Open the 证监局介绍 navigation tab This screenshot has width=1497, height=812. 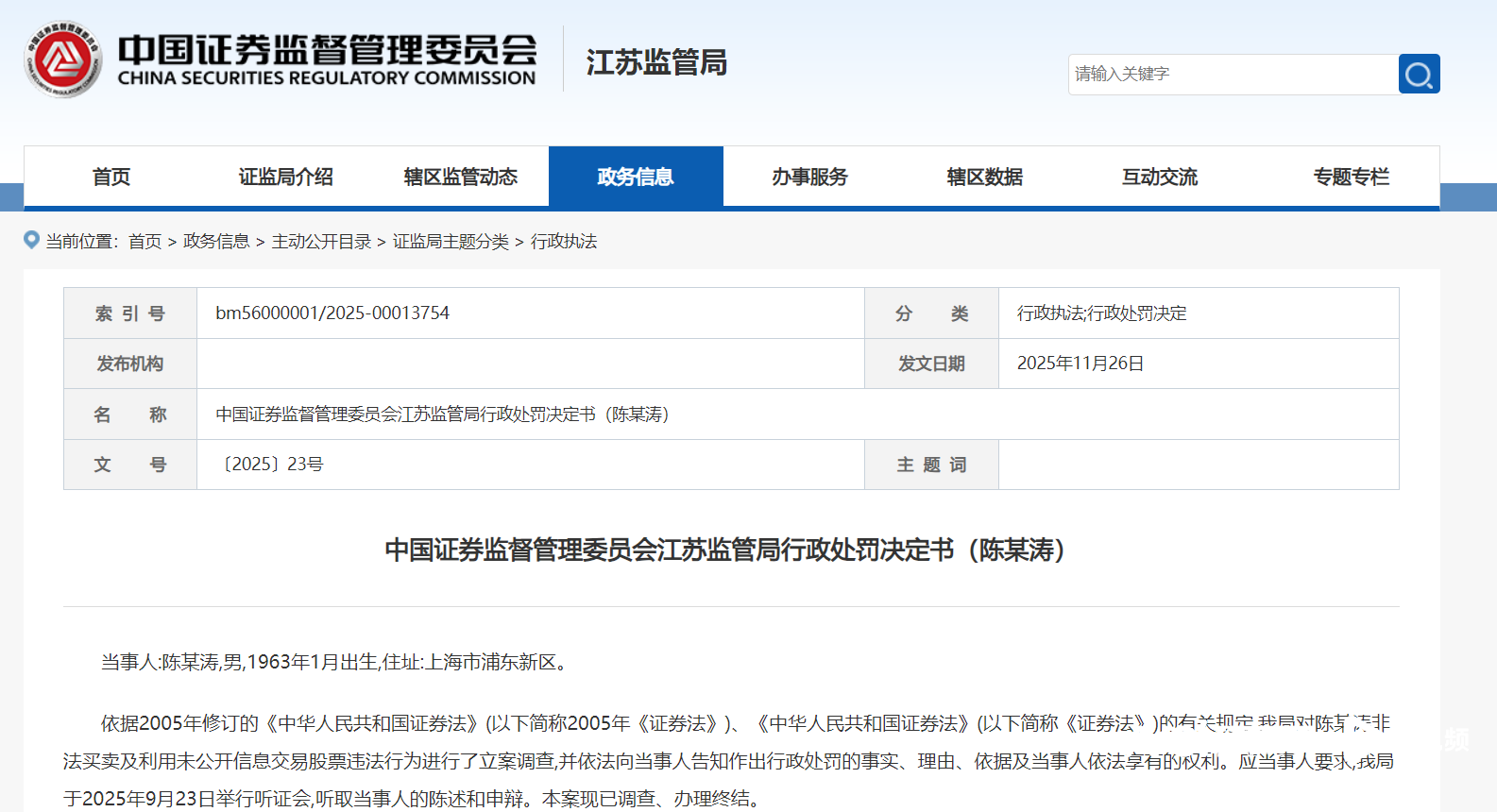coord(285,177)
